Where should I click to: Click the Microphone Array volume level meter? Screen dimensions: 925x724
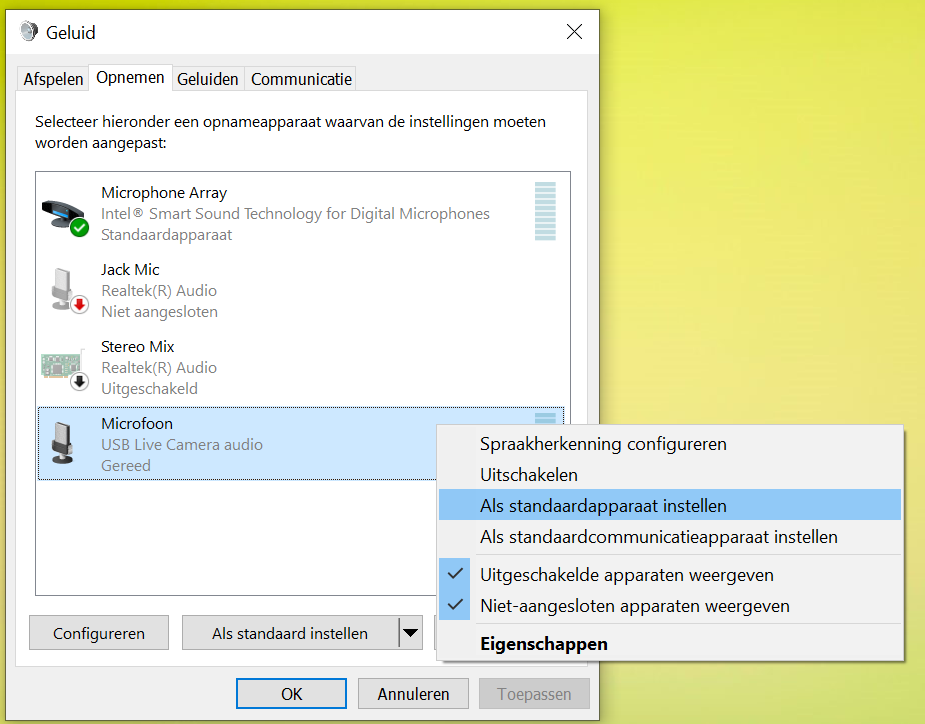[545, 211]
